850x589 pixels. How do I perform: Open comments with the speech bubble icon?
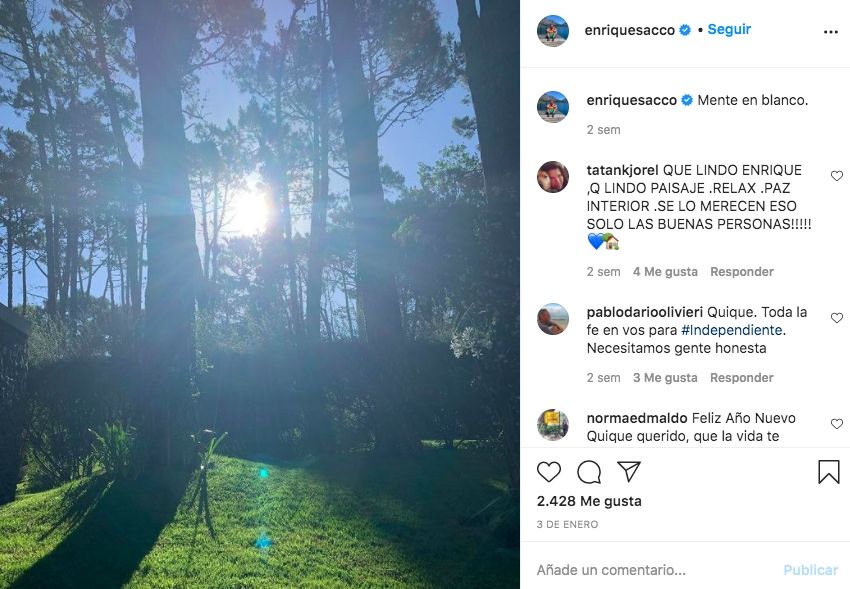(x=589, y=472)
